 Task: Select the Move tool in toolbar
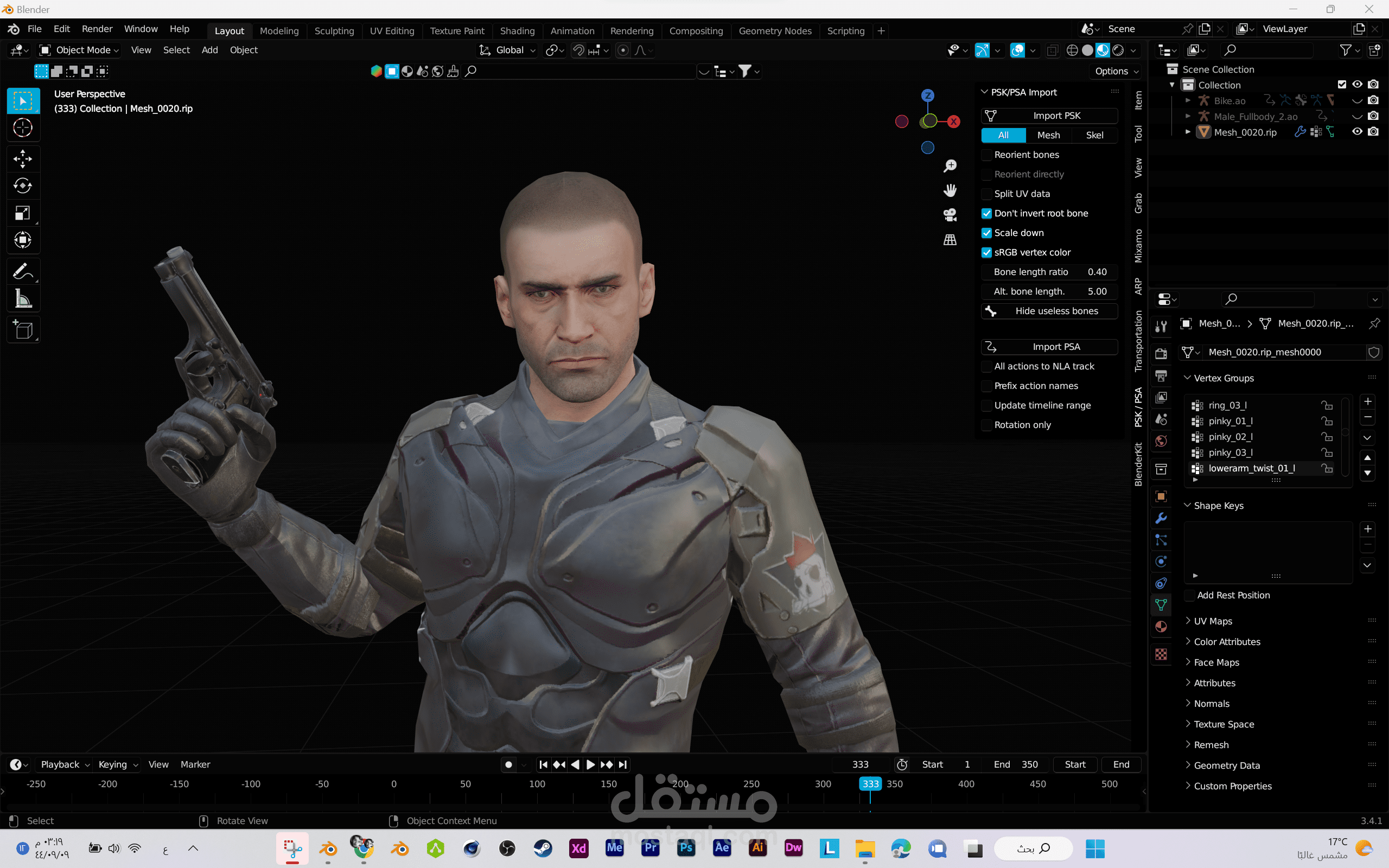(23, 158)
